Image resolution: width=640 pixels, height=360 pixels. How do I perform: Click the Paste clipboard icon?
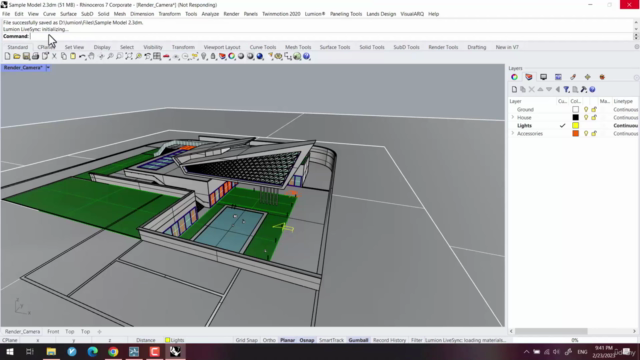pos(73,56)
